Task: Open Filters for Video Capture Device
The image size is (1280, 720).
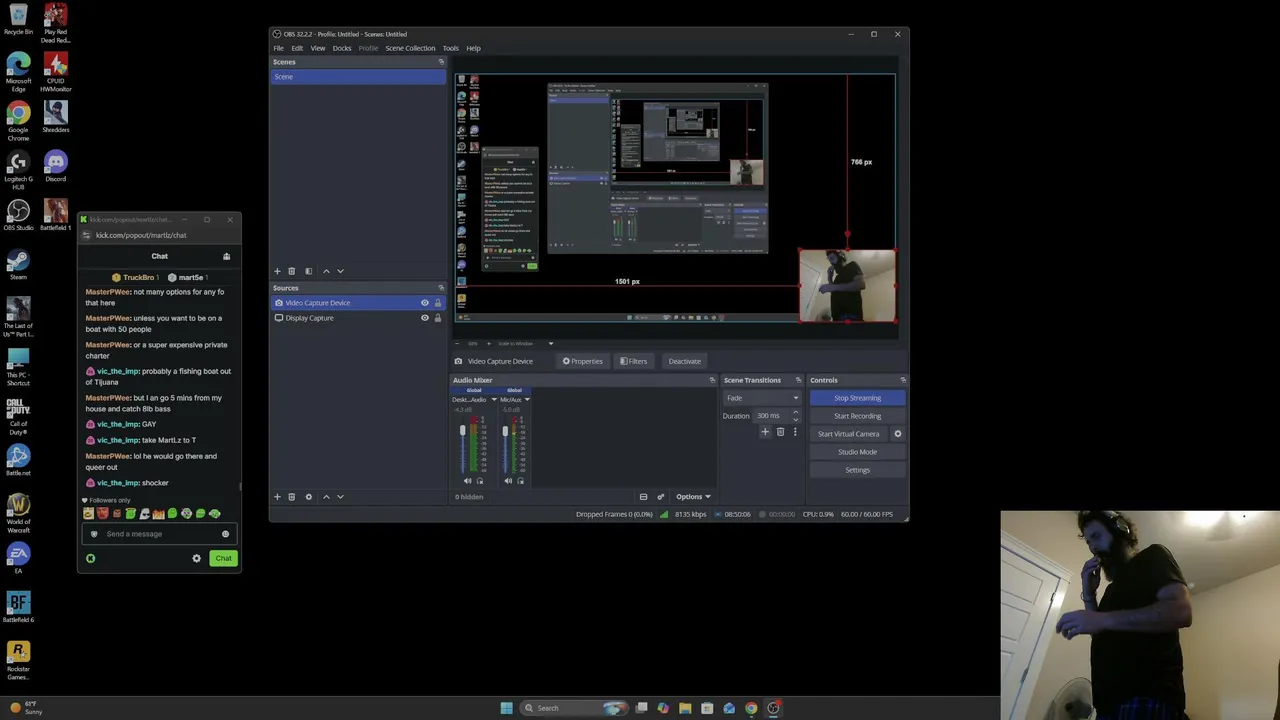Action: pyautogui.click(x=633, y=361)
